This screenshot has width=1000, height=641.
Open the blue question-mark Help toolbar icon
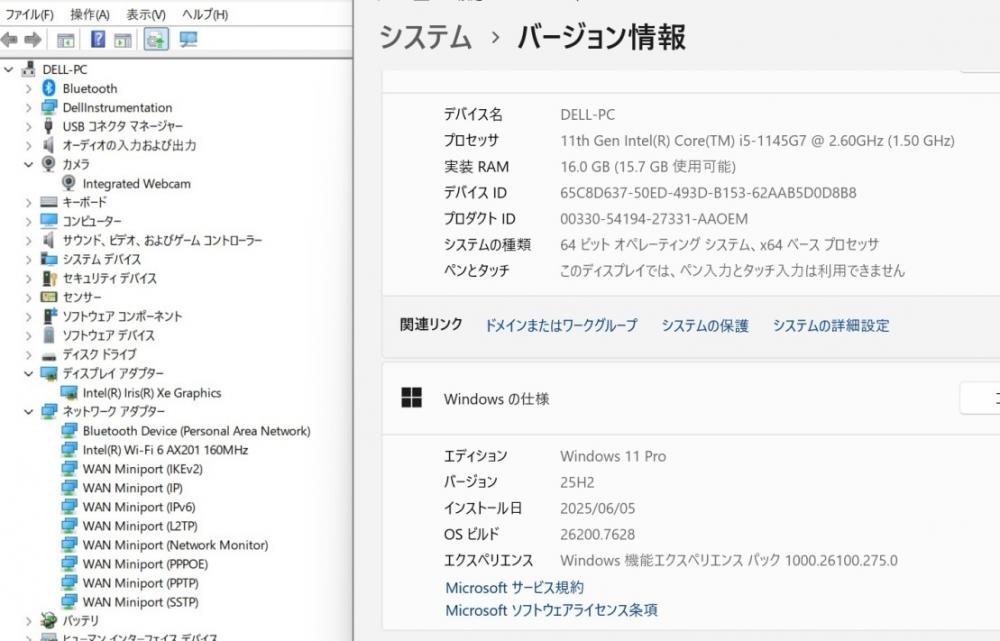tap(98, 40)
